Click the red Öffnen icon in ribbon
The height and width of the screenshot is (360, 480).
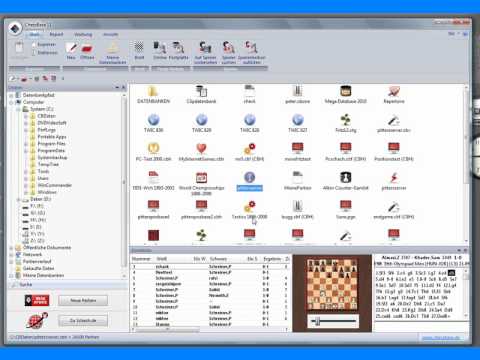(87, 48)
